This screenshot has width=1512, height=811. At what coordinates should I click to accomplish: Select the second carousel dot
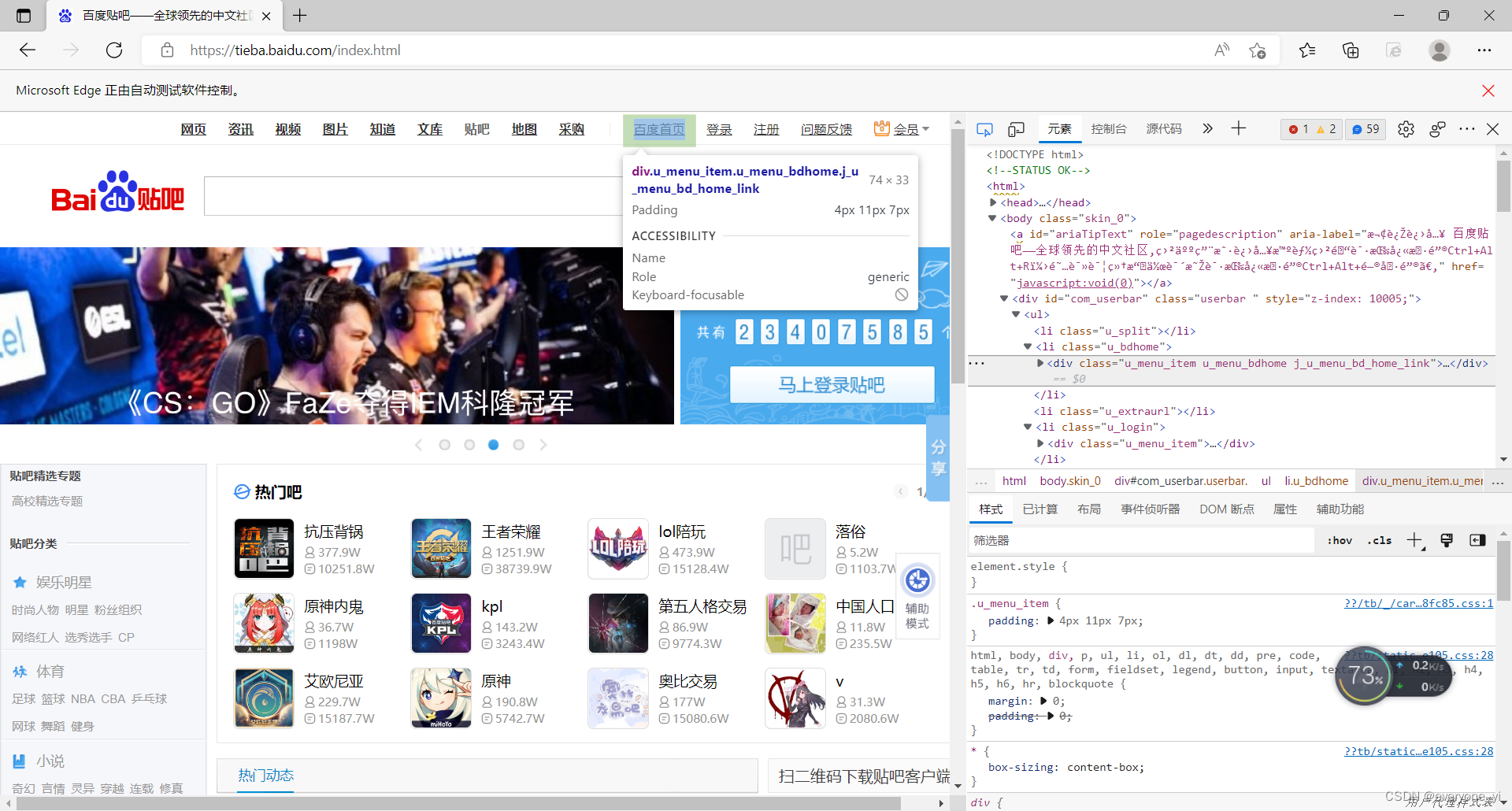tap(469, 445)
